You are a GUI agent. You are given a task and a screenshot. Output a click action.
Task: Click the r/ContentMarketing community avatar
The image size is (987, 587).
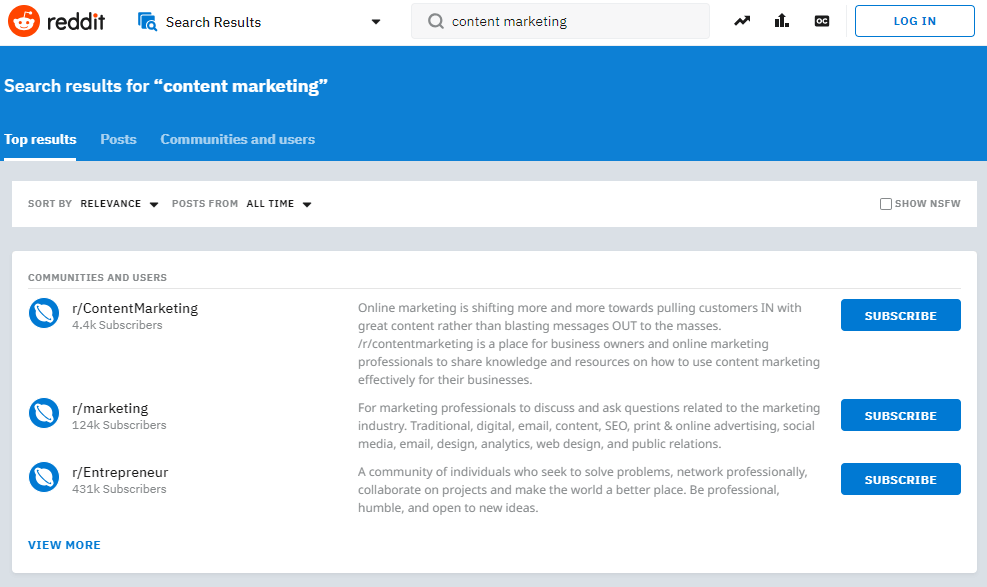click(x=44, y=313)
